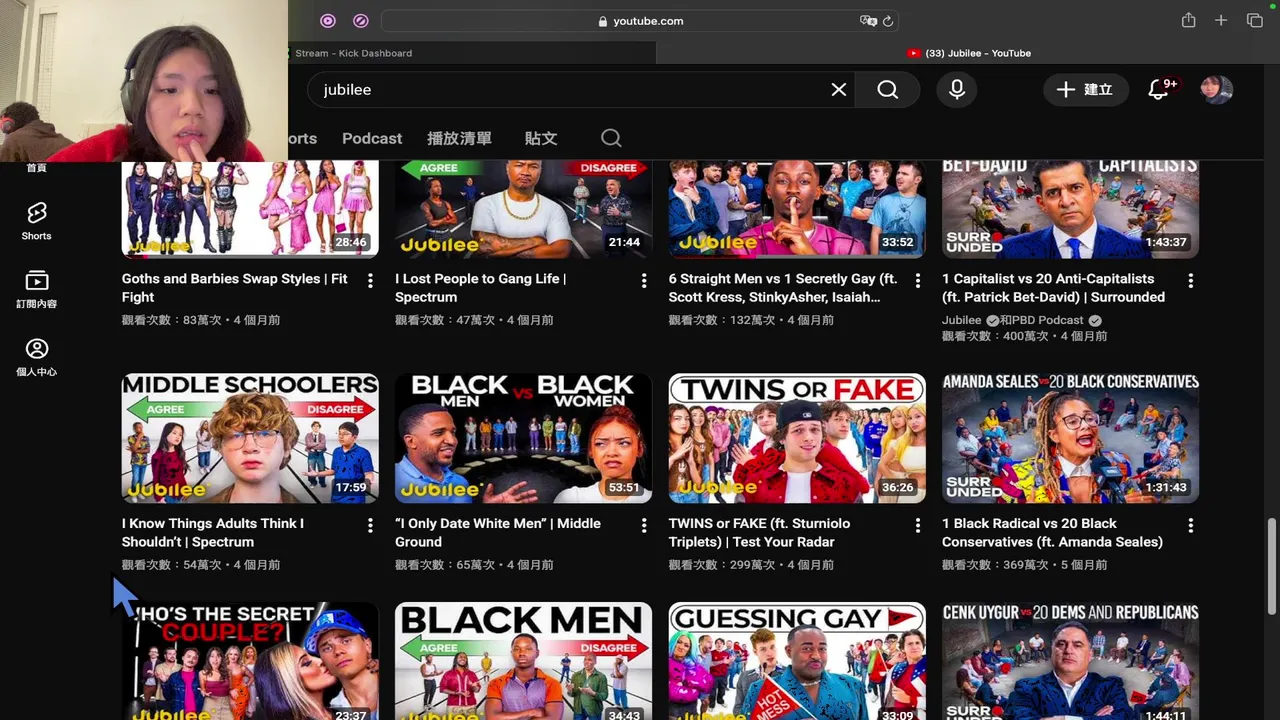The width and height of the screenshot is (1280, 720).
Task: Play the Black Men vs Black Women thumbnail
Action: point(523,438)
